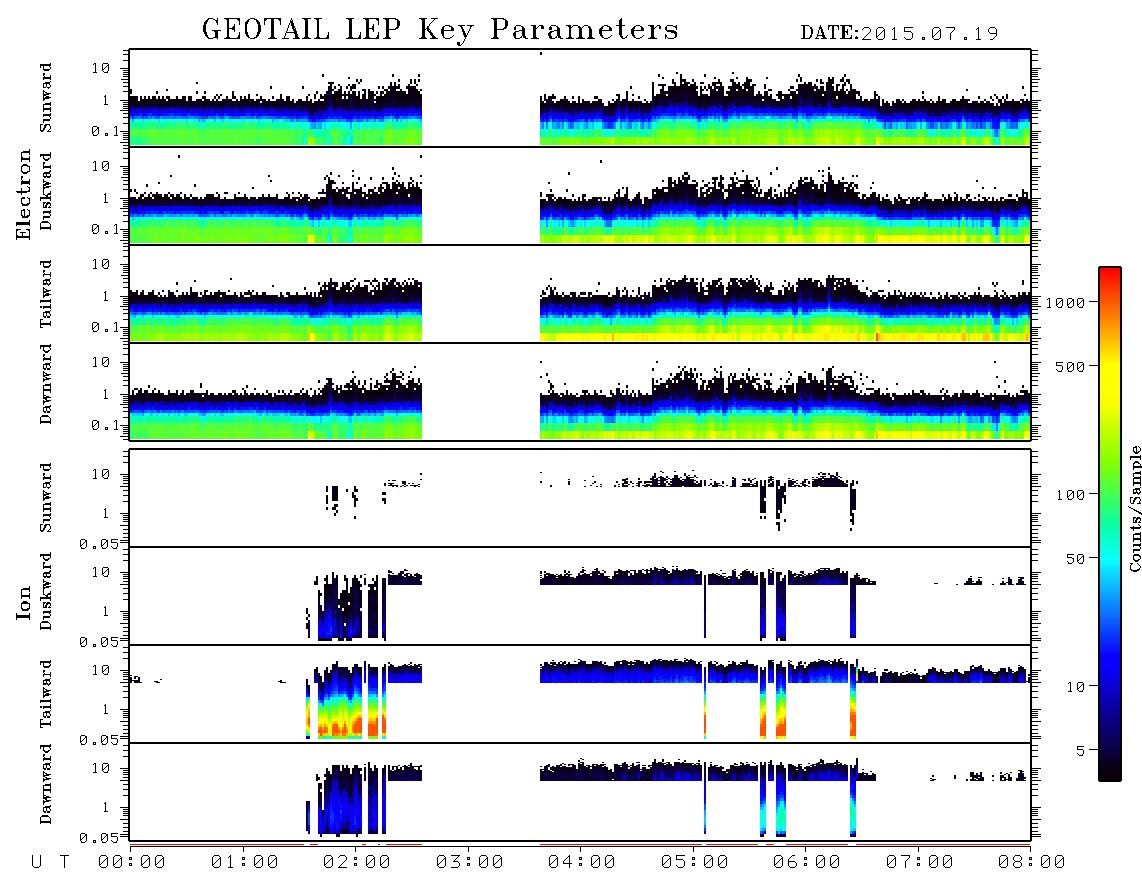Select the vertical "Electron" group label
Screen dimensions: 1142x880
pyautogui.click(x=24, y=195)
